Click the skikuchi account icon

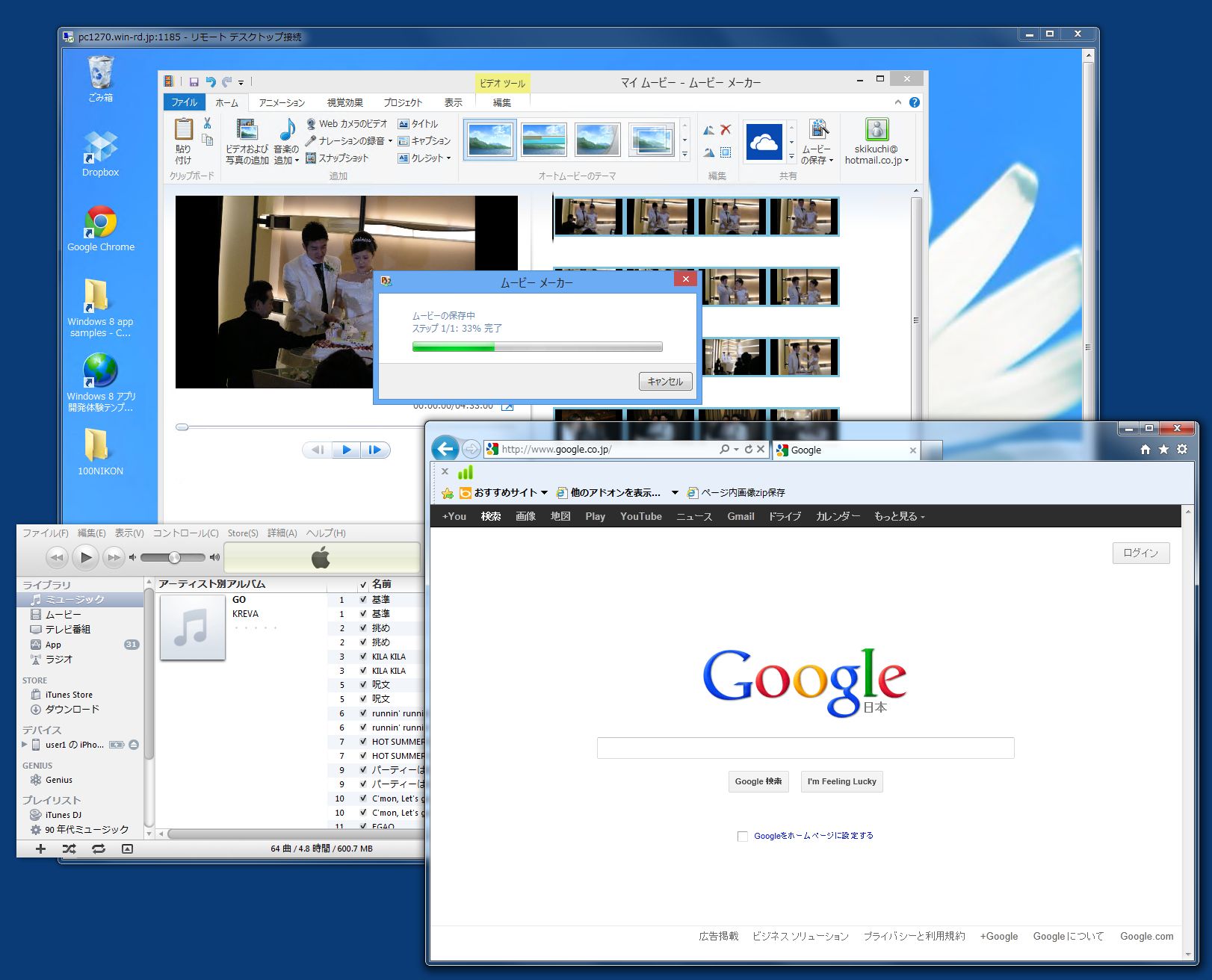876,129
